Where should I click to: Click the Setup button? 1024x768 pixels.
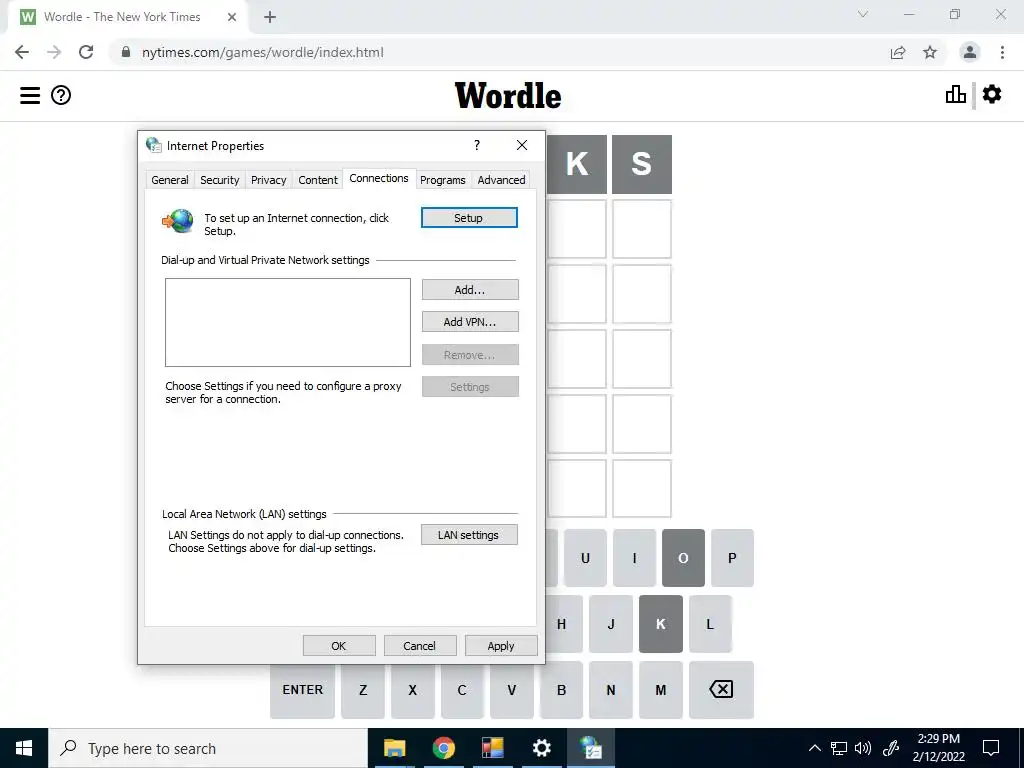click(x=469, y=218)
